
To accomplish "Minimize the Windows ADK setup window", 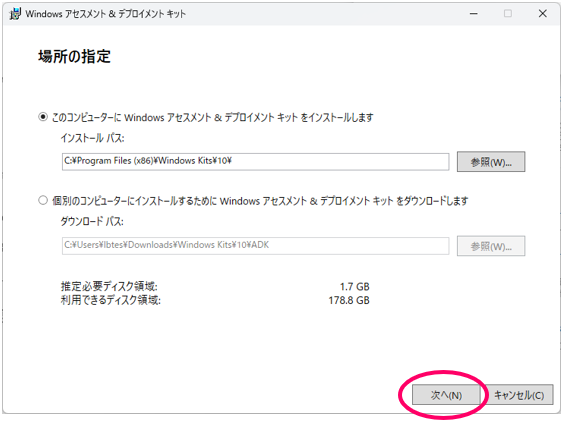I will point(474,14).
